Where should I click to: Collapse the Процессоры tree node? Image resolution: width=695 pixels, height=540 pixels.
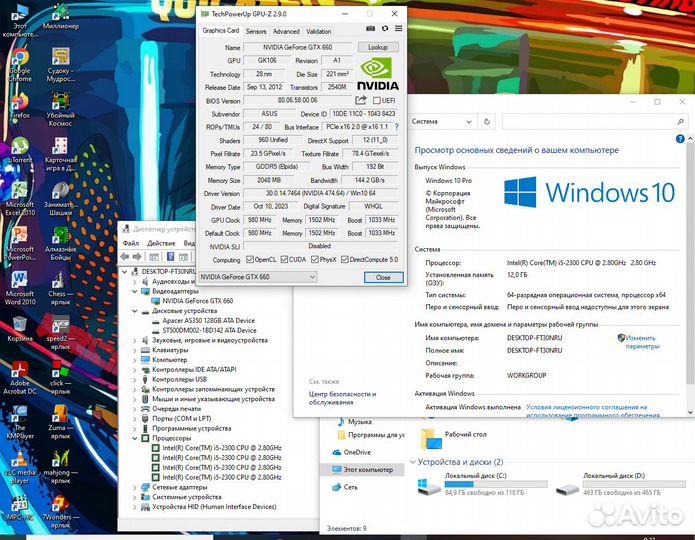coord(136,439)
